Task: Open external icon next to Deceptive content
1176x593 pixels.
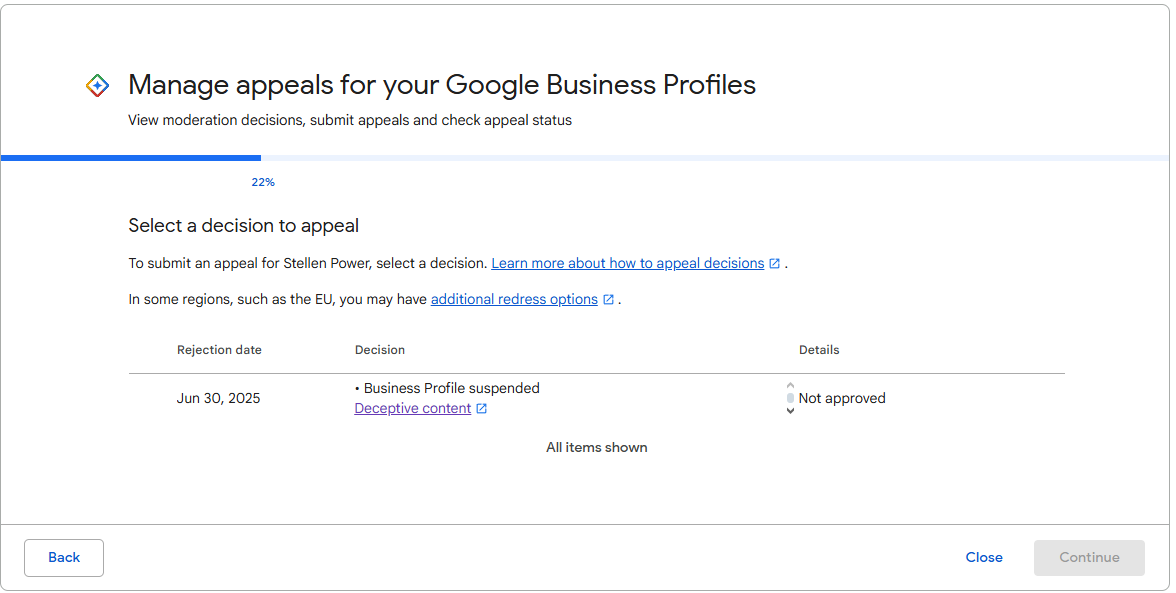Action: pyautogui.click(x=481, y=409)
